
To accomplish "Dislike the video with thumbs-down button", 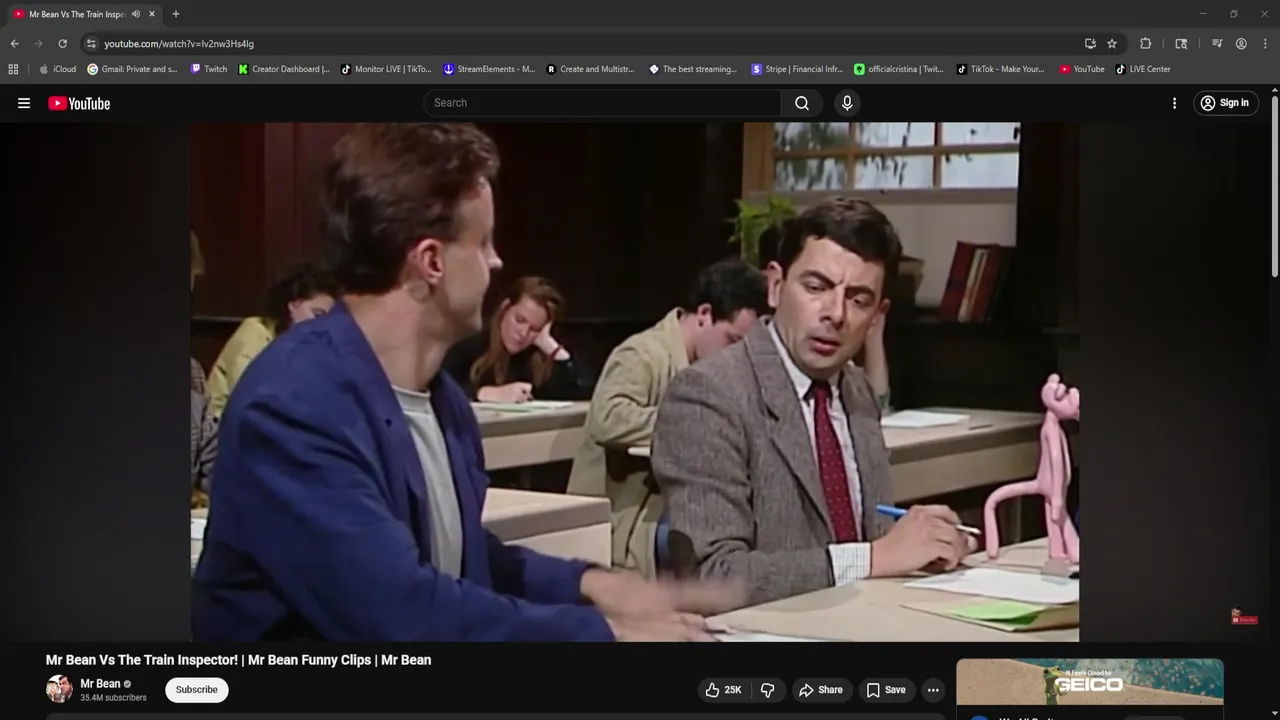I will 768,690.
